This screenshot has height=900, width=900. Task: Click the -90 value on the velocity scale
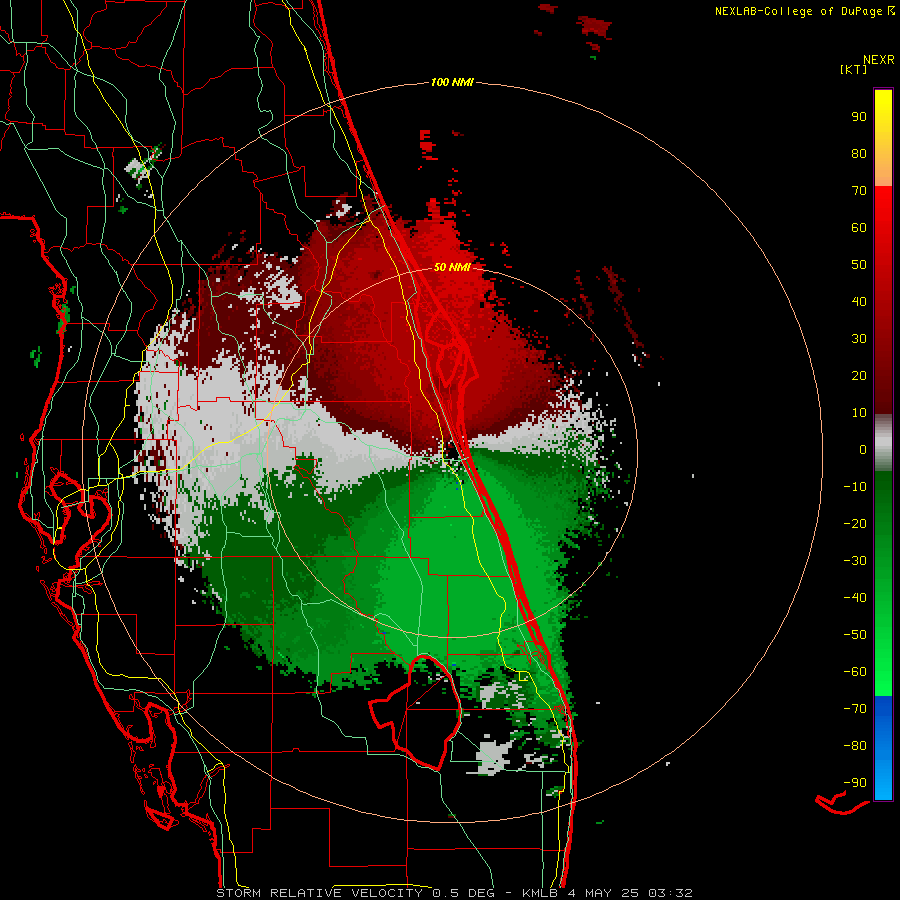(855, 783)
